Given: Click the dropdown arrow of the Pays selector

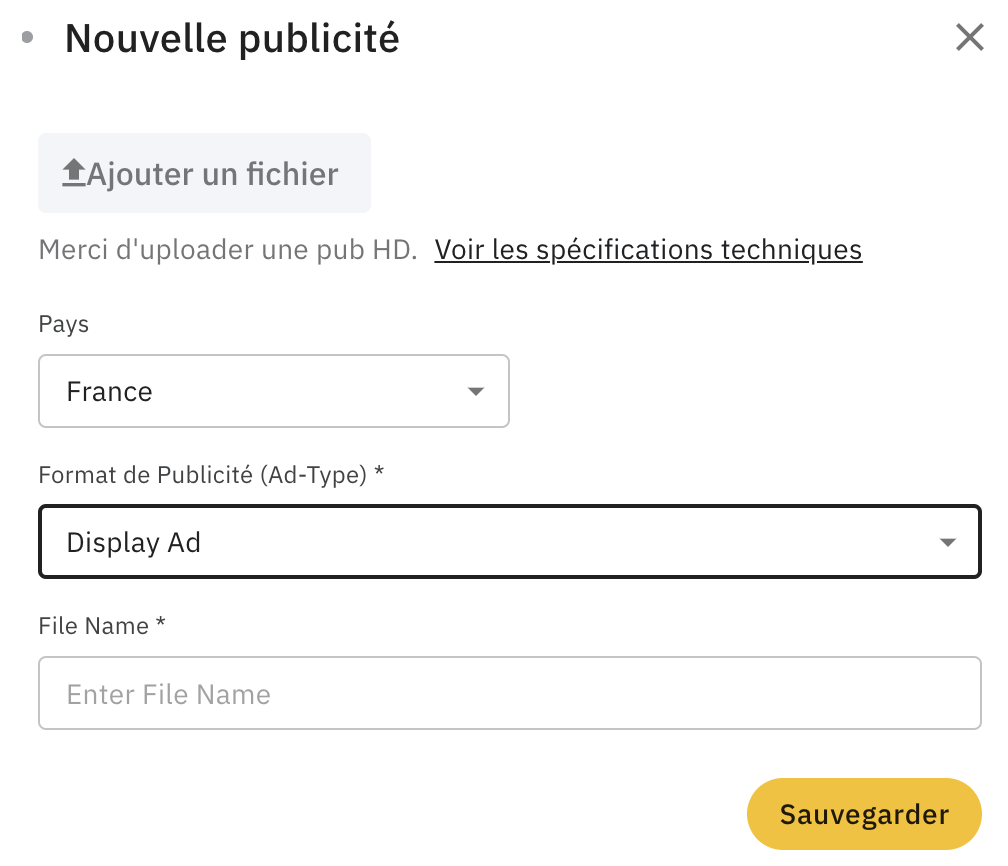Looking at the screenshot, I should (476, 391).
